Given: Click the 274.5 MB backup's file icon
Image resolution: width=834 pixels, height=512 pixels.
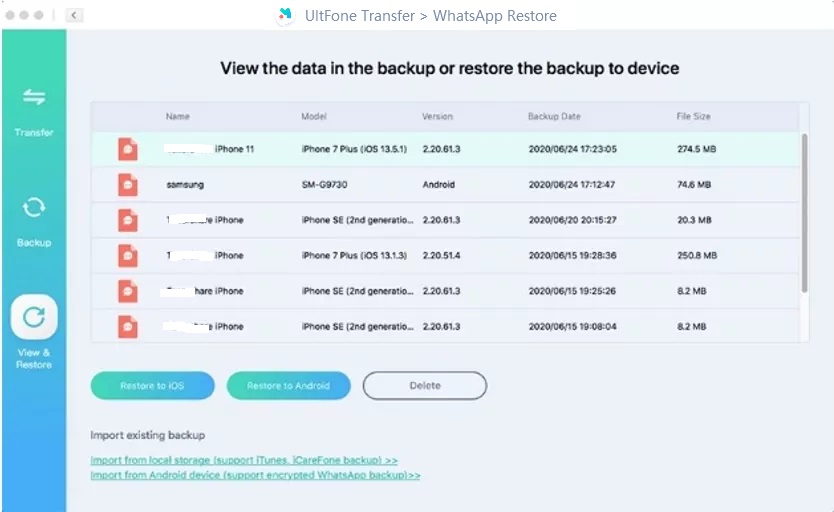Looking at the screenshot, I should 127,149.
